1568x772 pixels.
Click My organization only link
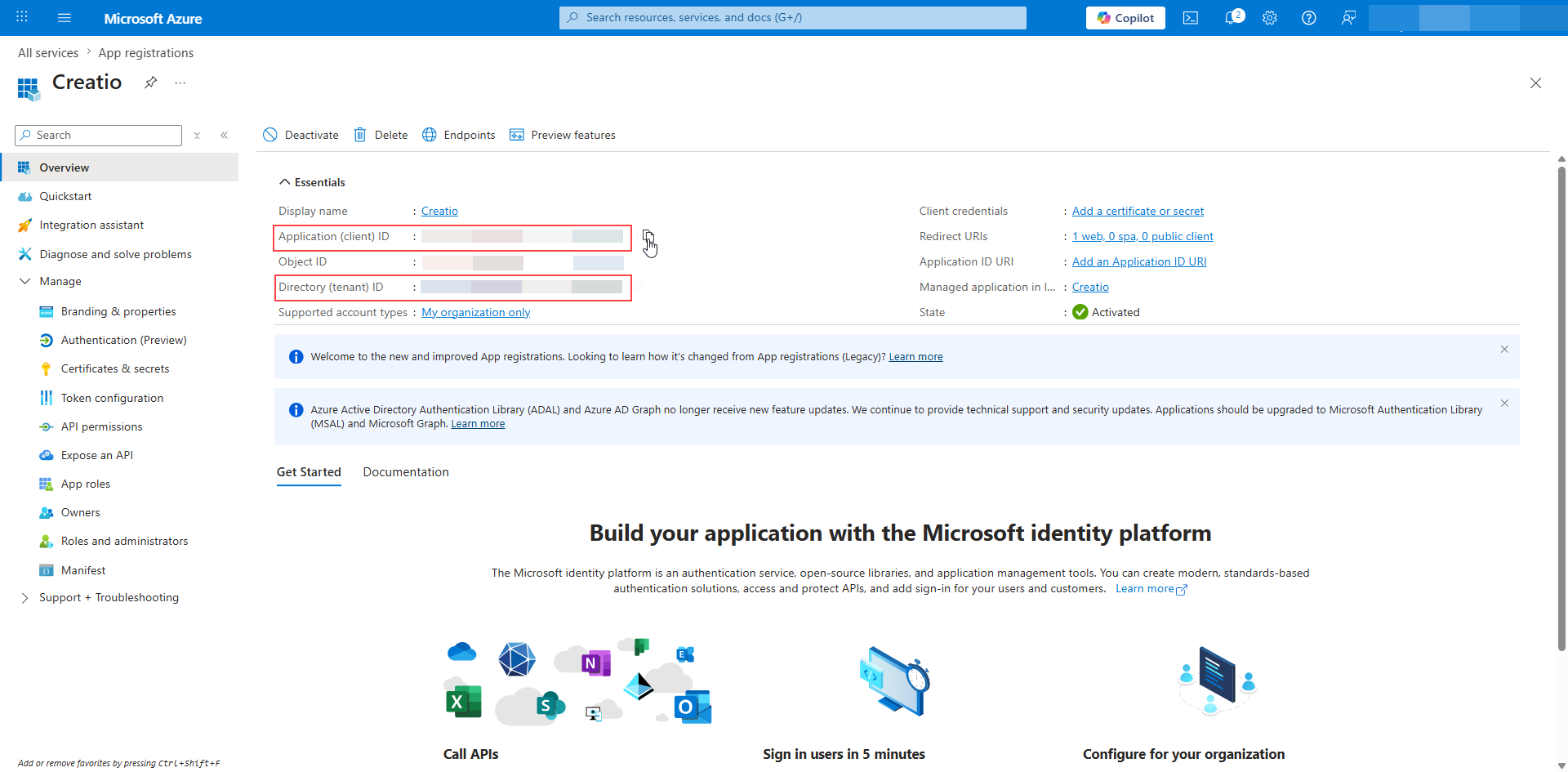476,312
